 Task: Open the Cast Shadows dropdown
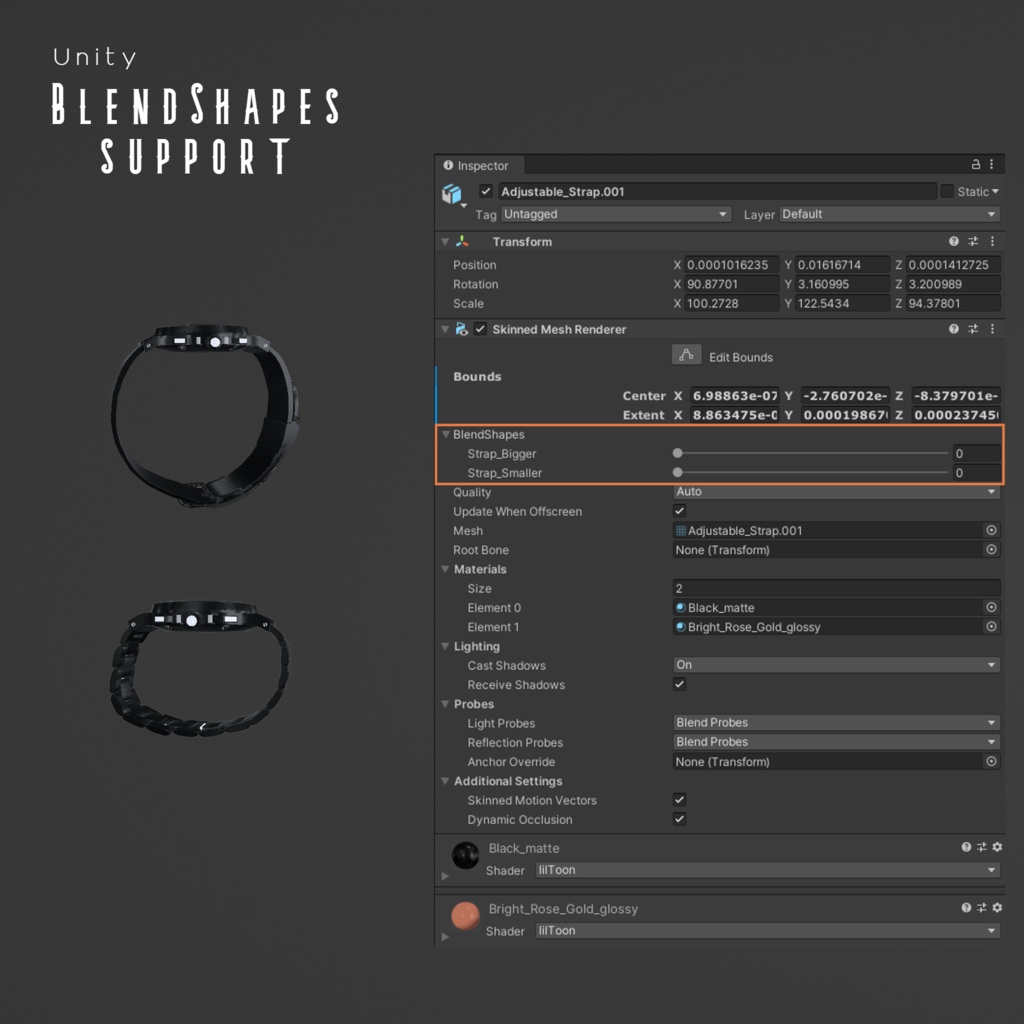[836, 665]
